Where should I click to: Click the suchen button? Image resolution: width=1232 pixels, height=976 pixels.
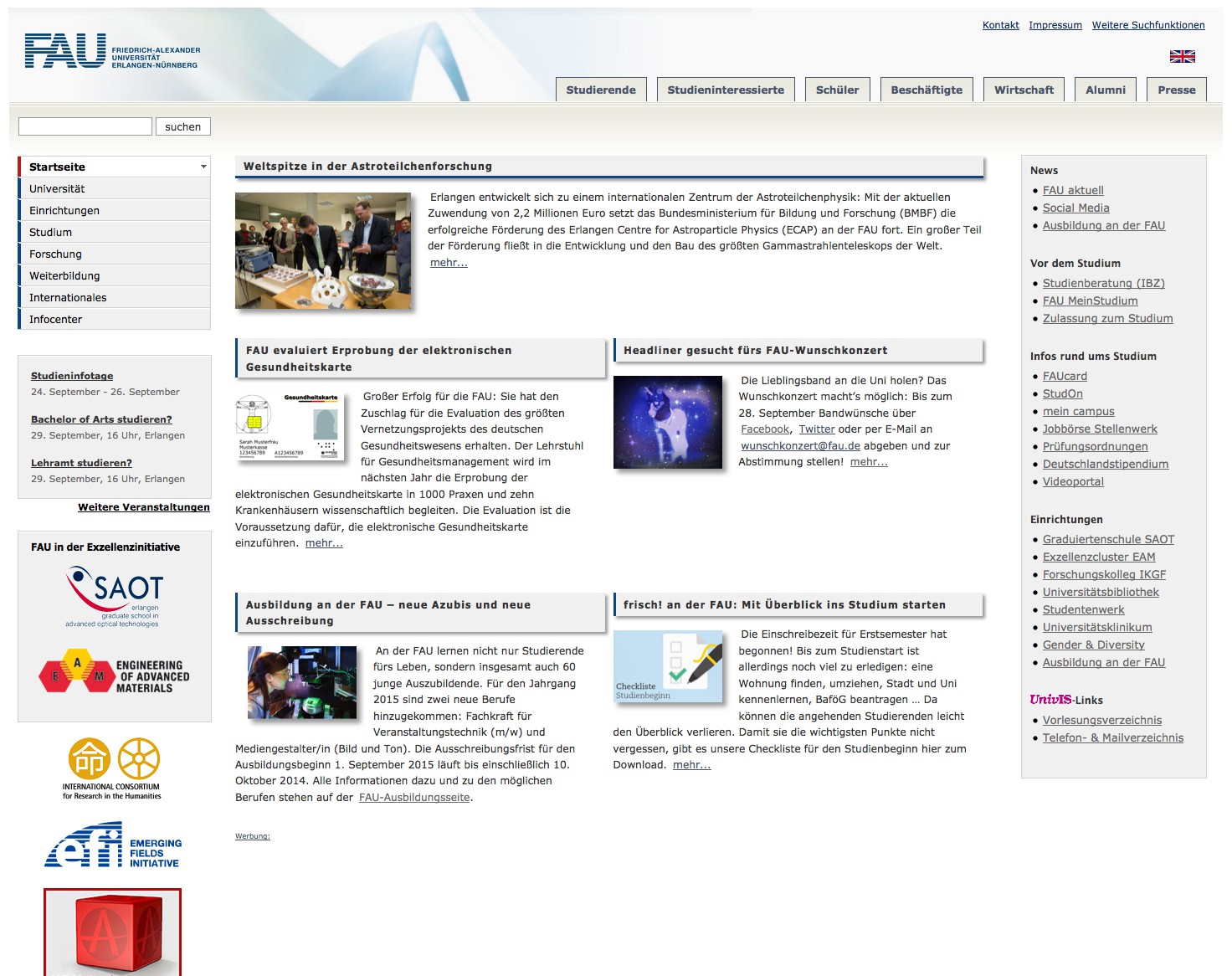pyautogui.click(x=182, y=126)
